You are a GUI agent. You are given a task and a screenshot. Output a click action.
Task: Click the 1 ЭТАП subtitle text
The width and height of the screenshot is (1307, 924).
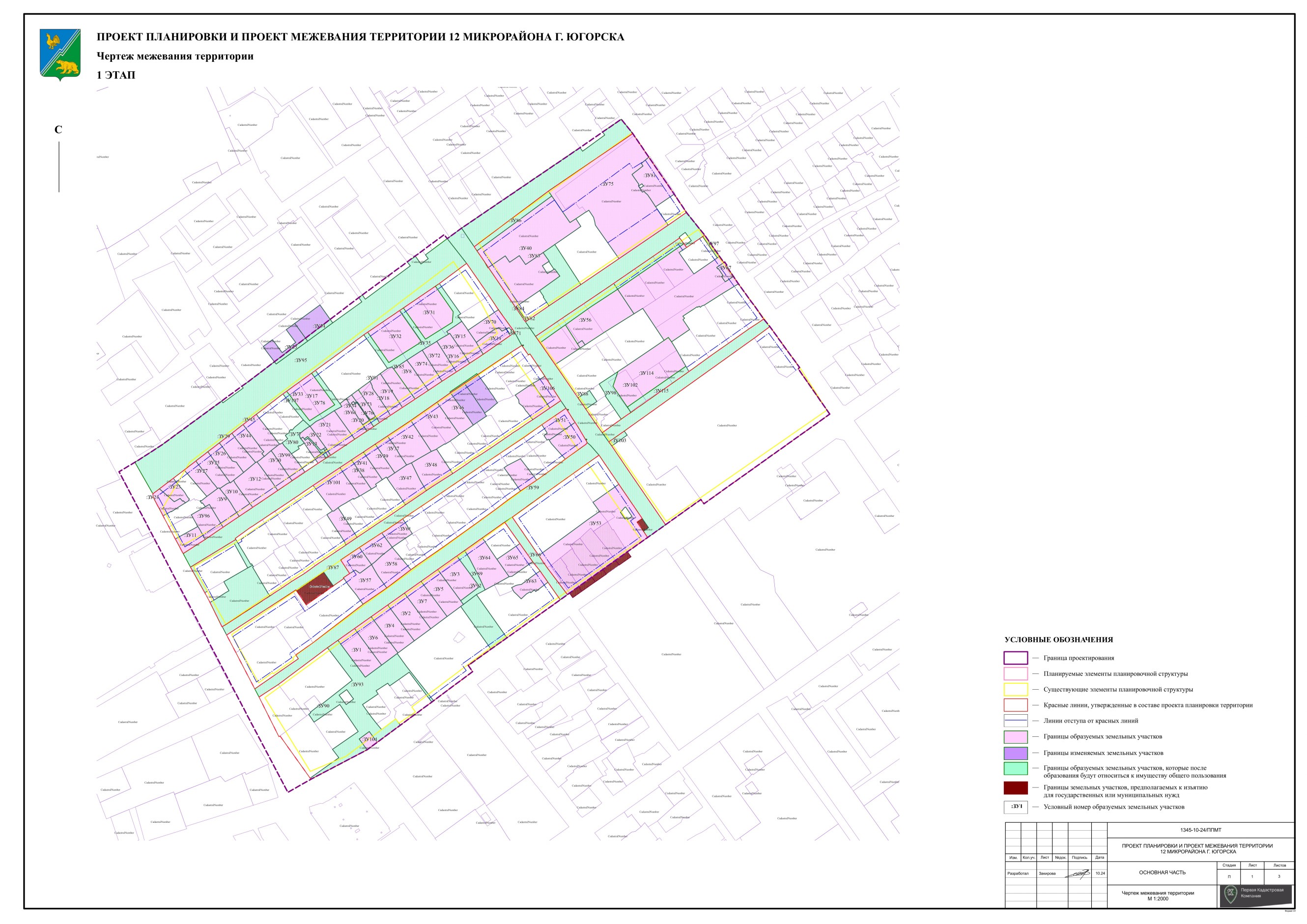(x=116, y=75)
